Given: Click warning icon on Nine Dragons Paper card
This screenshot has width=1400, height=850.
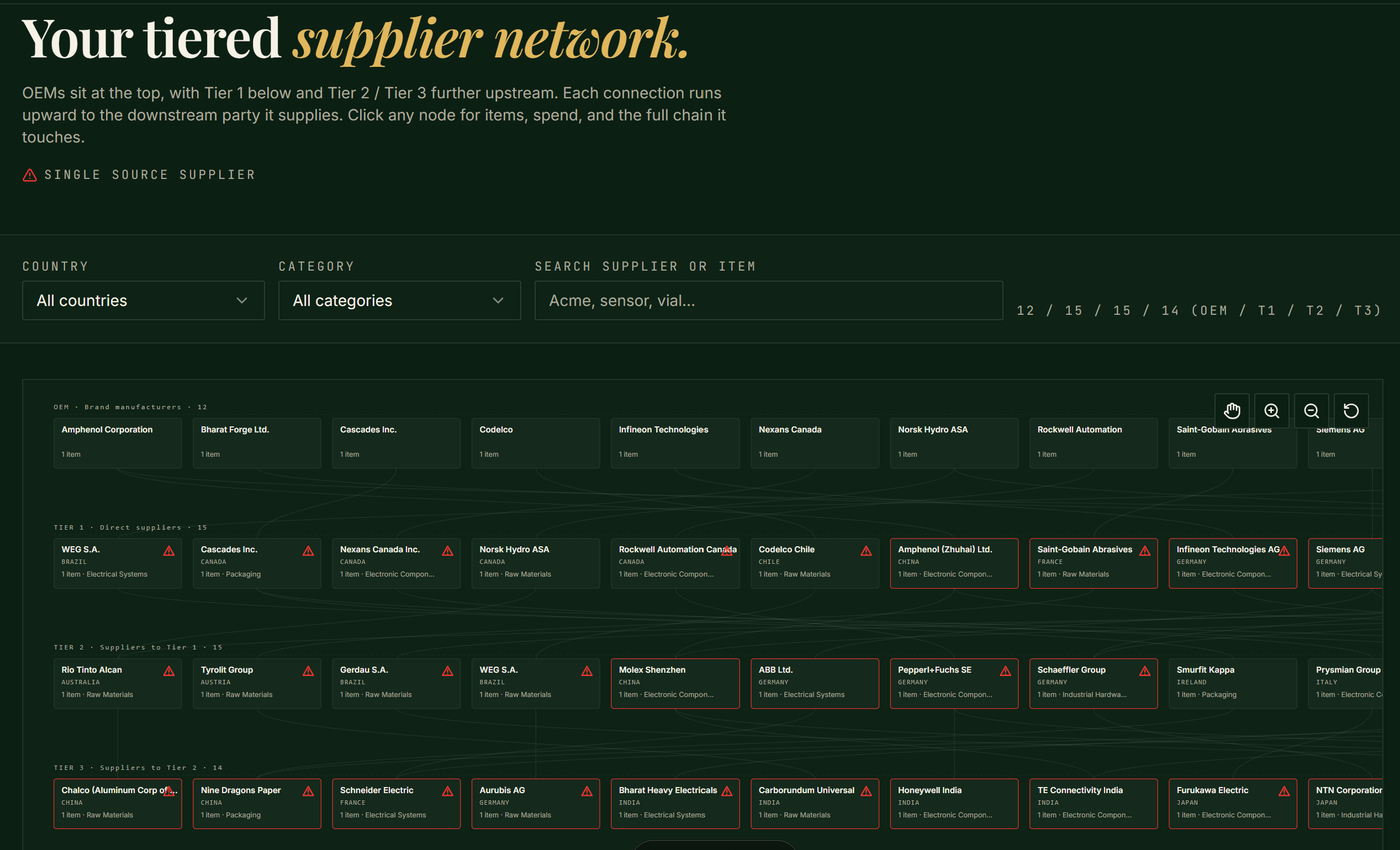Looking at the screenshot, I should coord(308,791).
